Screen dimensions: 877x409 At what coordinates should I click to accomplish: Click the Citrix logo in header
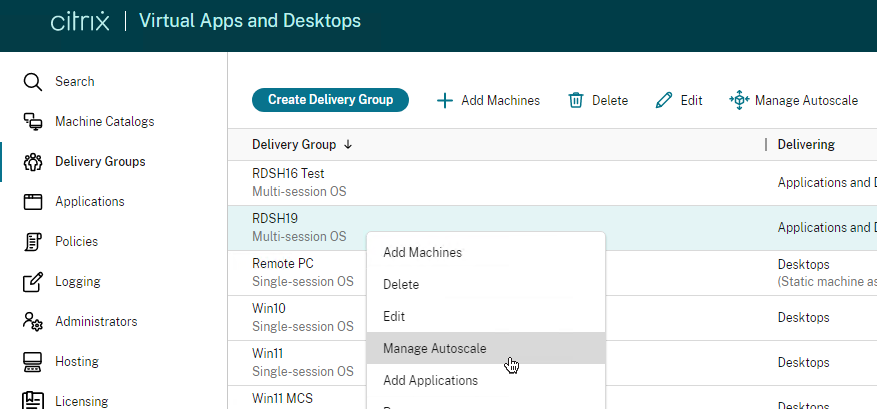80,22
